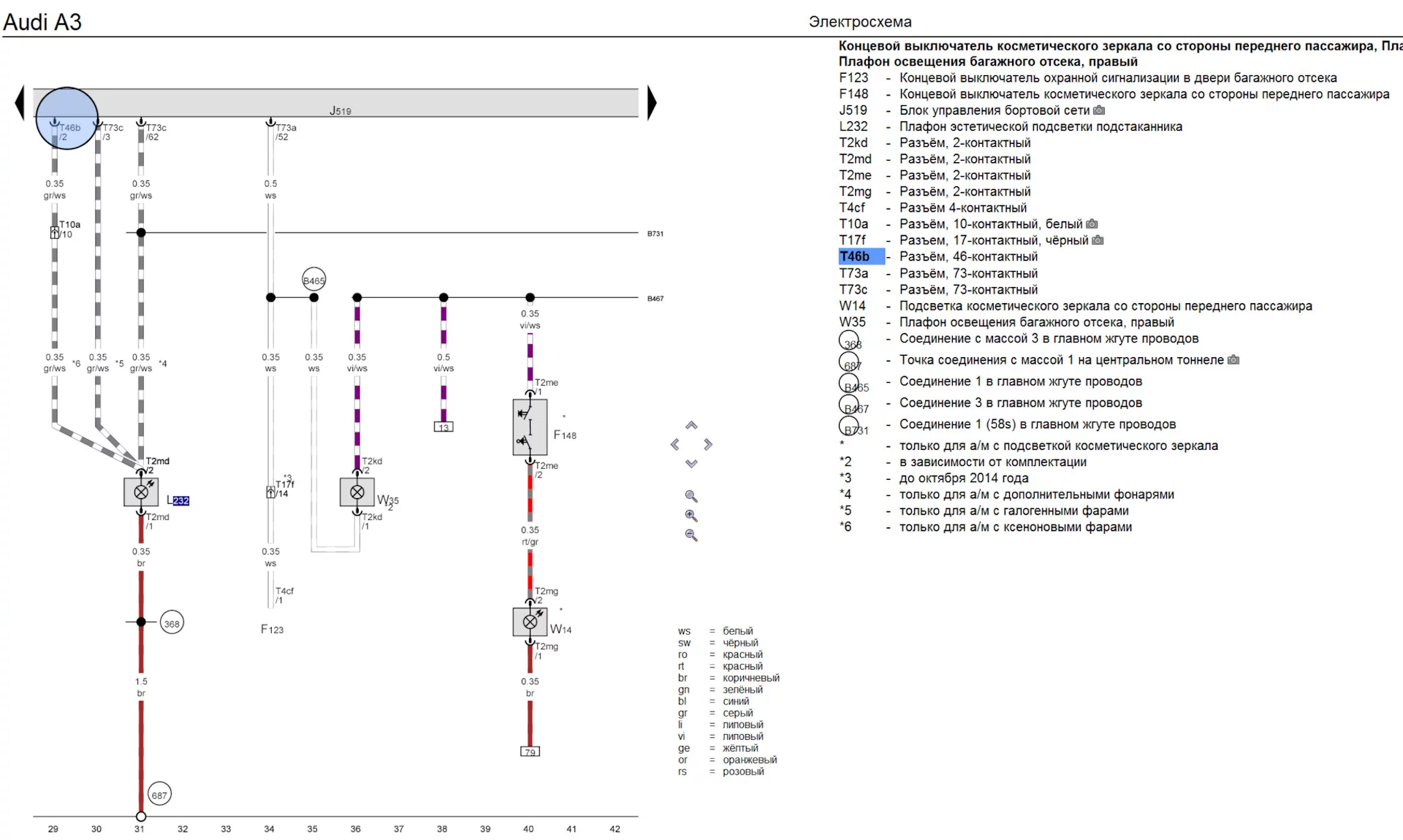1403x840 pixels.
Task: Click the F148 switch component in diagram
Action: click(530, 428)
